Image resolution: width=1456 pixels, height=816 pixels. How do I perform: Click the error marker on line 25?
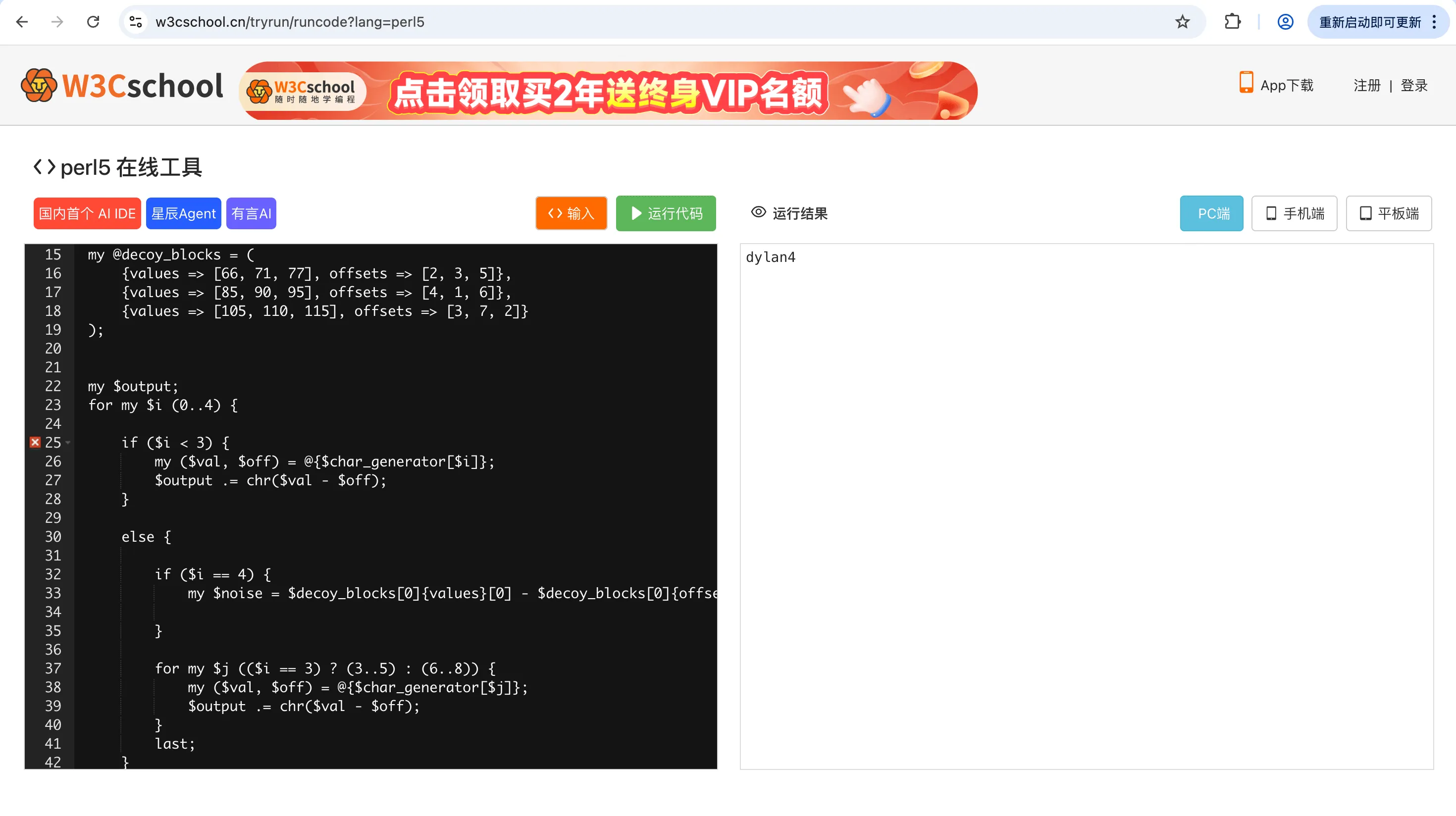35,443
